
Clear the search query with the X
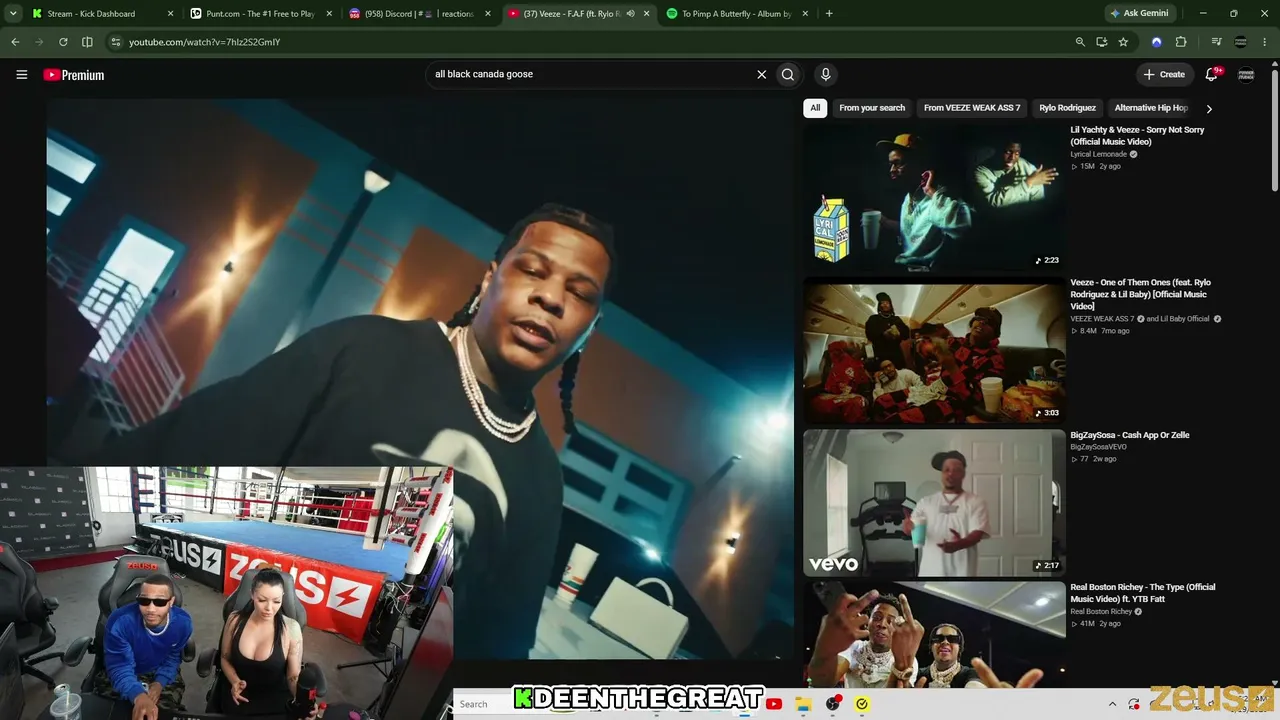(x=761, y=74)
